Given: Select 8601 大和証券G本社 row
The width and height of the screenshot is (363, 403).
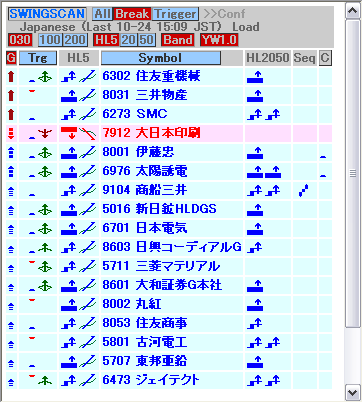Looking at the screenshot, I should click(169, 285).
